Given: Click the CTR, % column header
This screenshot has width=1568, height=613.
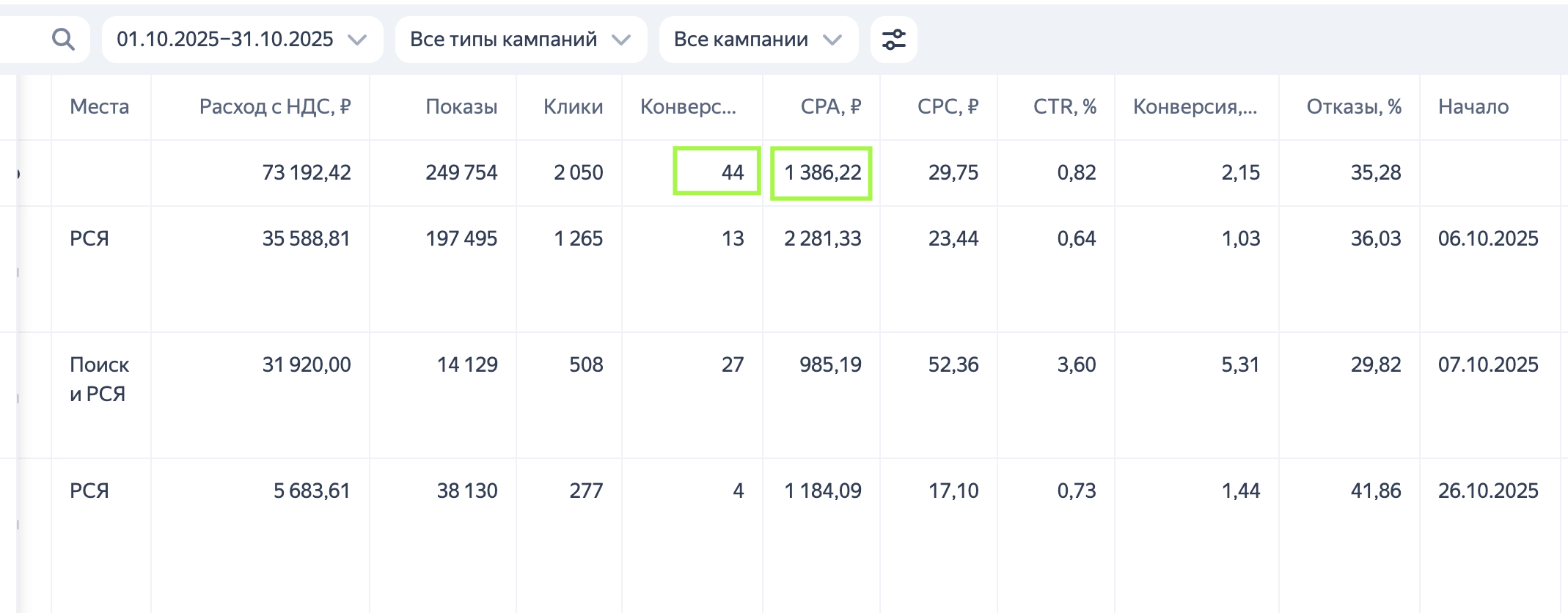Looking at the screenshot, I should click(x=1064, y=107).
